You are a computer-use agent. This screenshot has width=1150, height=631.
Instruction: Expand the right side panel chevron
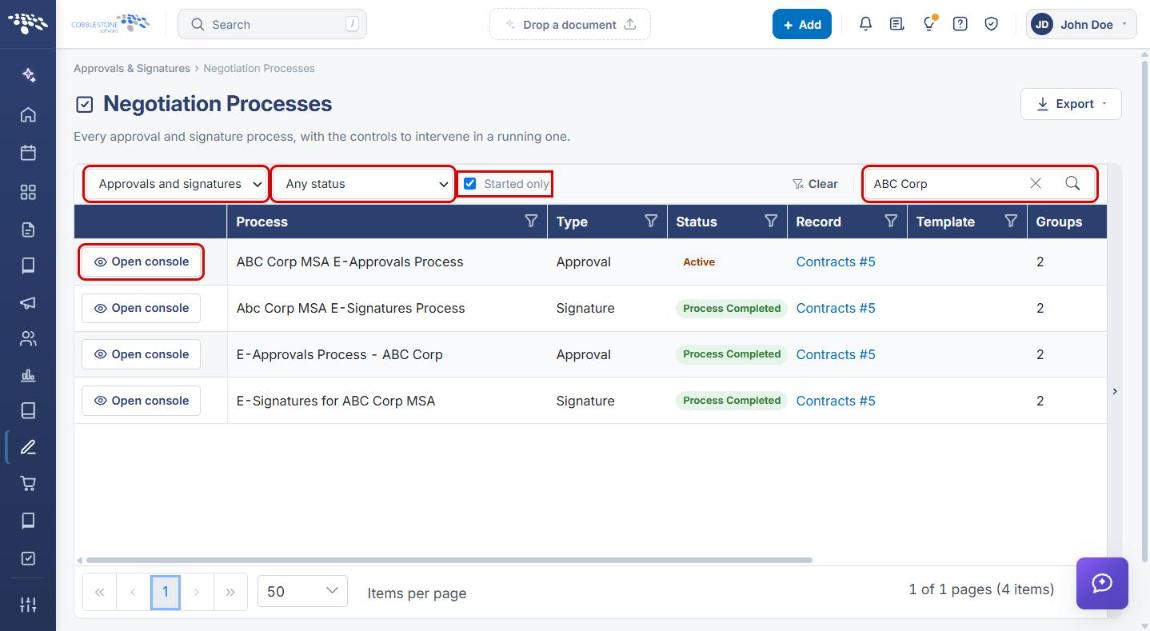(x=1115, y=391)
